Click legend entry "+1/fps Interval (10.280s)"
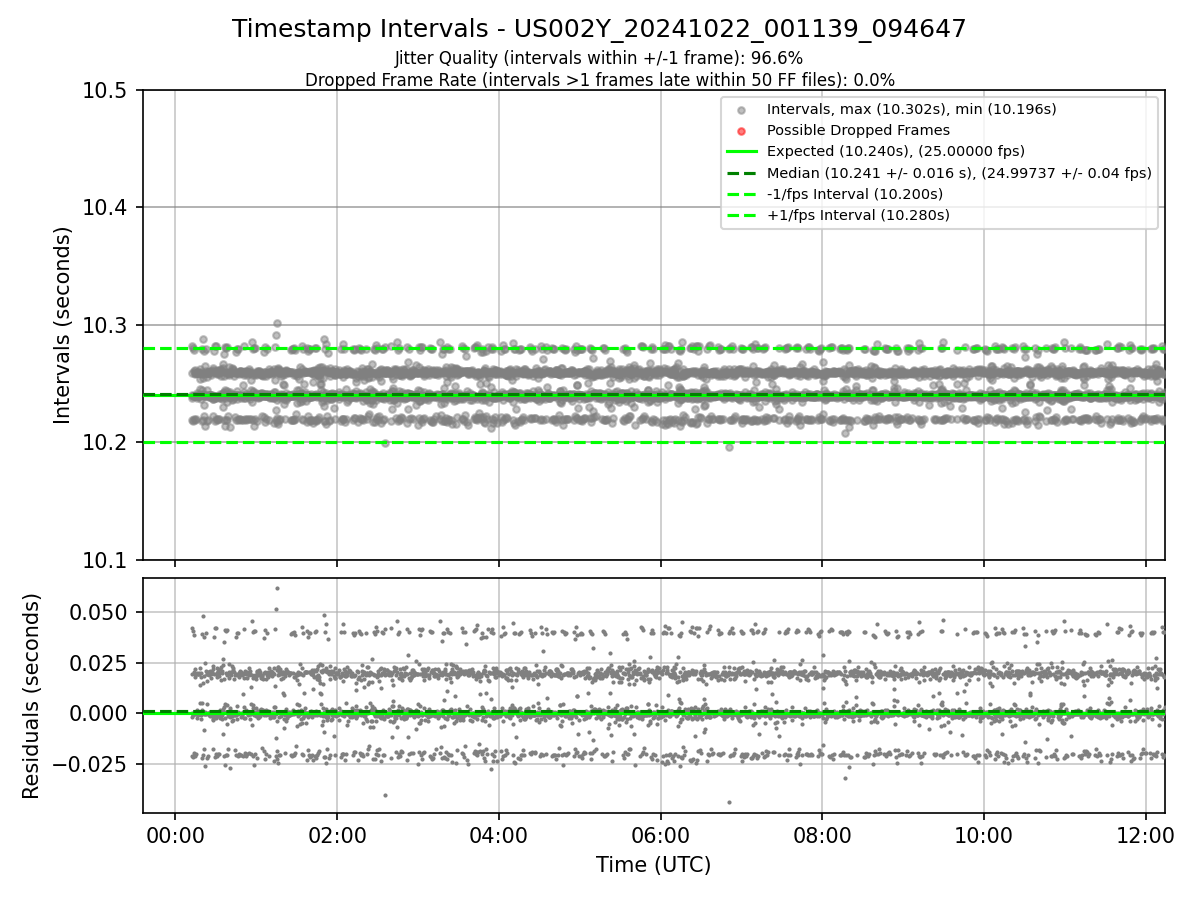Image resolution: width=1200 pixels, height=900 pixels. (x=858, y=214)
